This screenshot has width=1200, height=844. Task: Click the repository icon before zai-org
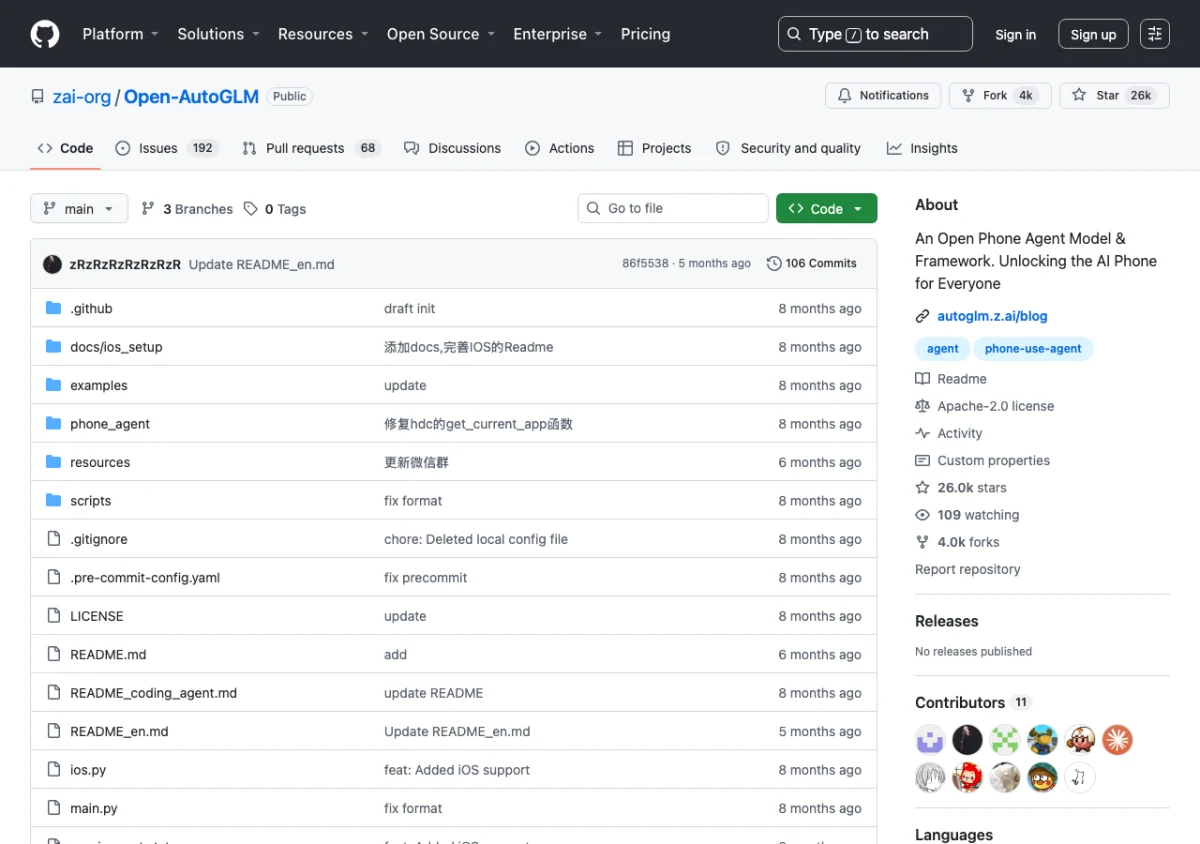click(x=38, y=97)
